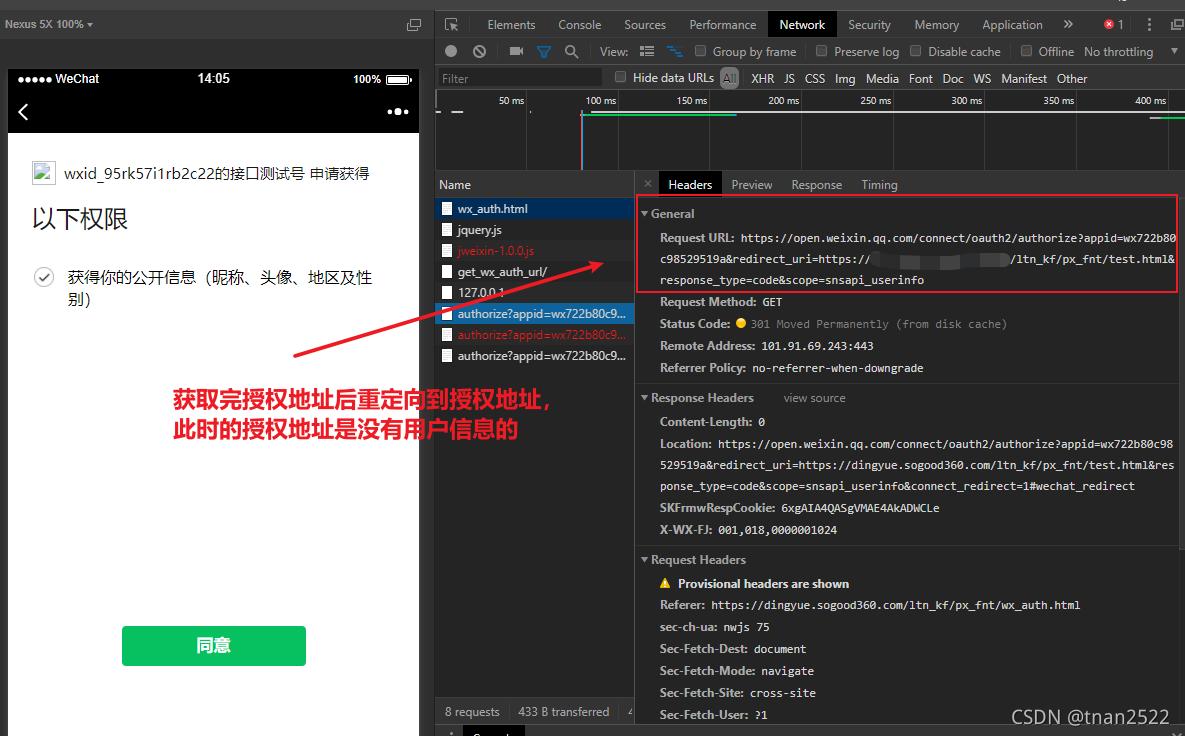Open DevTools three-dot menu
1185x736 pixels.
coord(1149,24)
